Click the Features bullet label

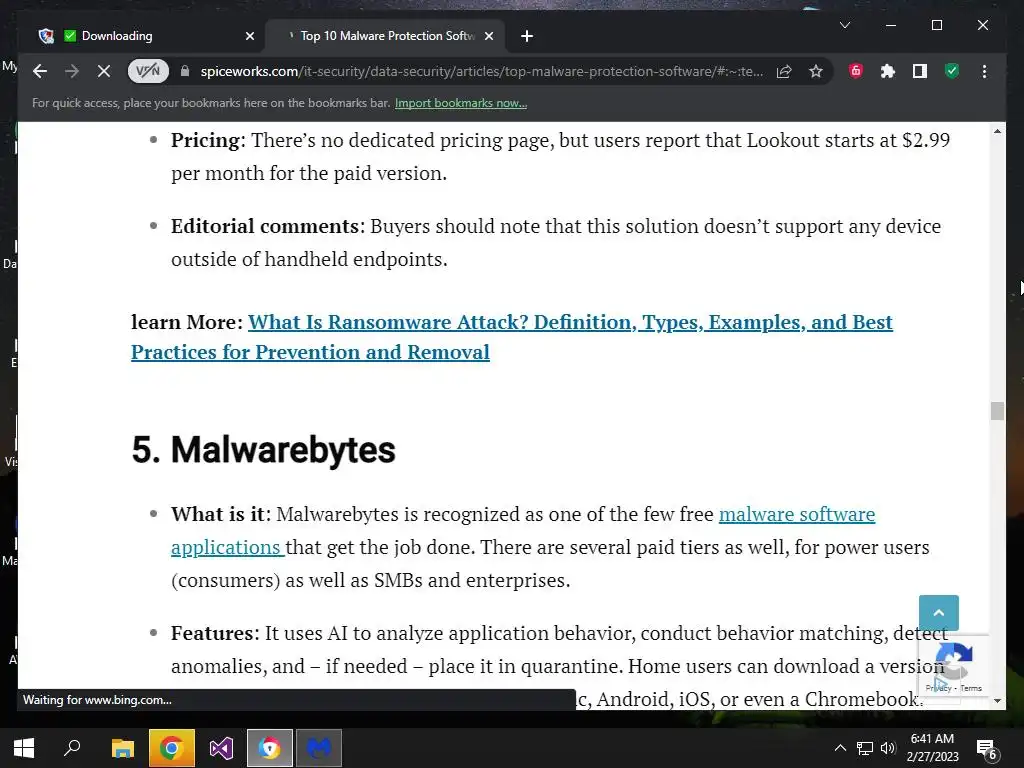214,633
